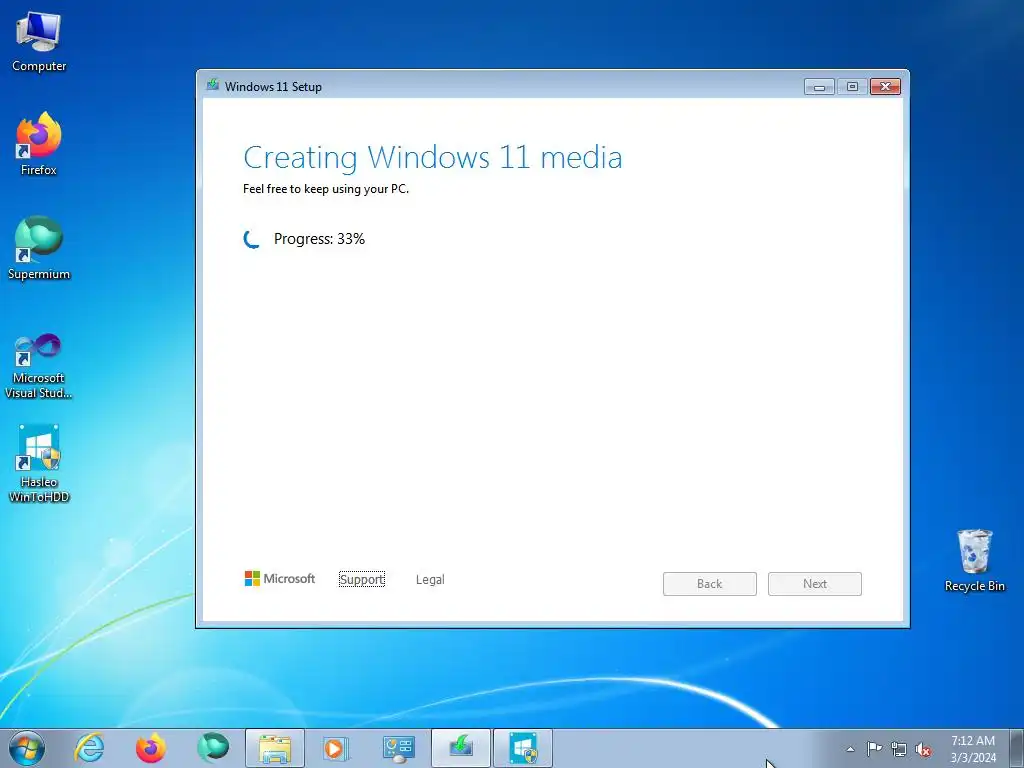
Task: Open the clock showing 7:12 AM
Action: point(973,749)
